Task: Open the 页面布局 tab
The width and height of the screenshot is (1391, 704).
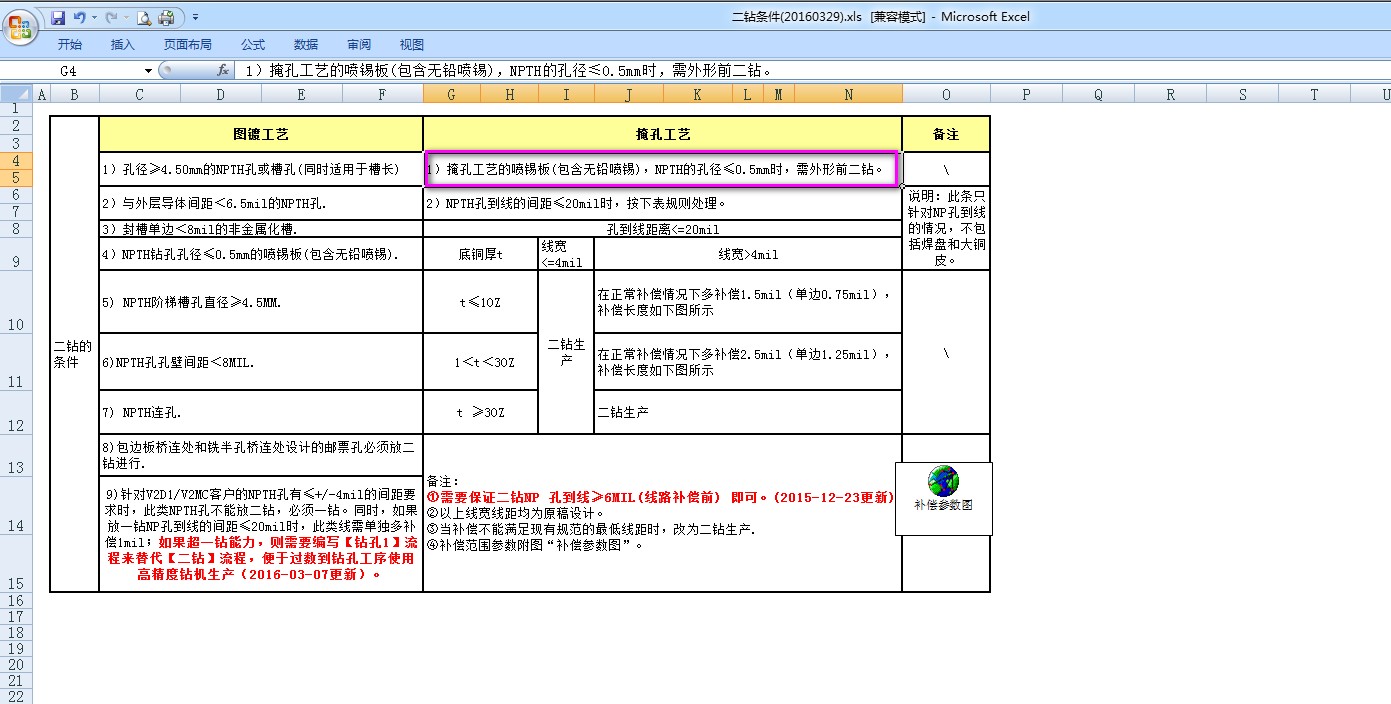Action: pos(188,45)
